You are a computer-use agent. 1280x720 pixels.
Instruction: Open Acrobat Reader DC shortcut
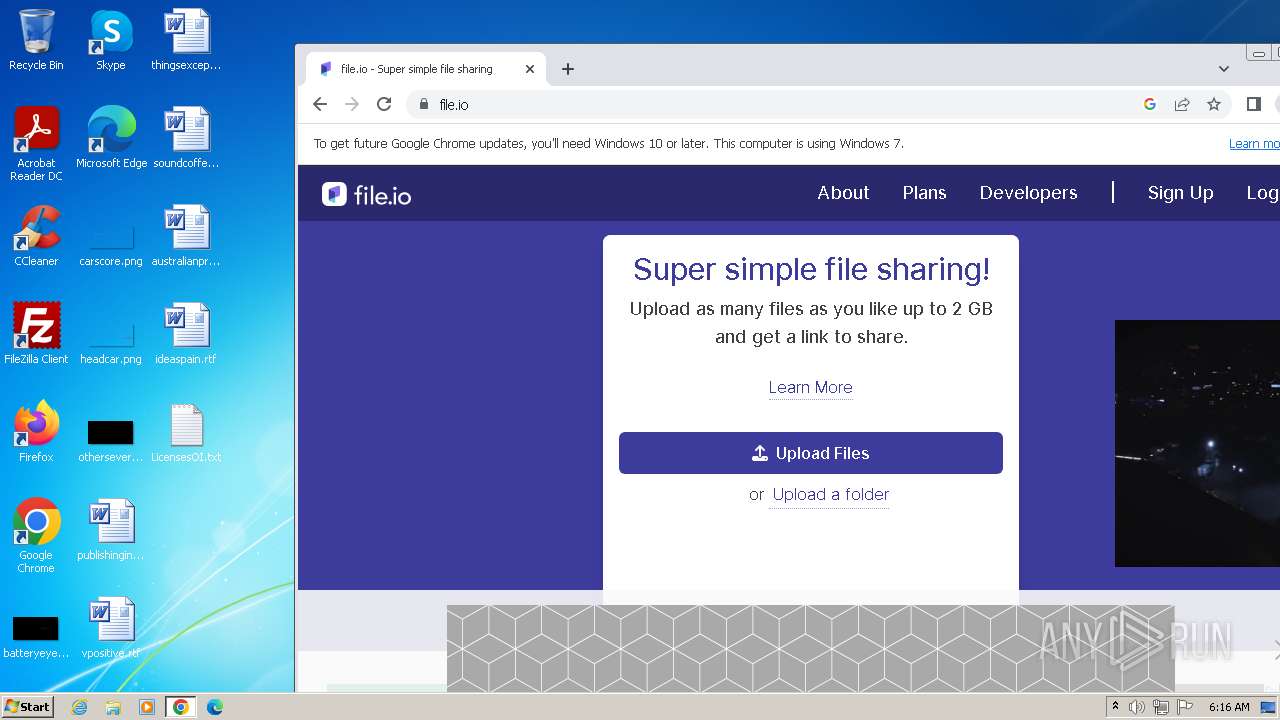coord(36,143)
